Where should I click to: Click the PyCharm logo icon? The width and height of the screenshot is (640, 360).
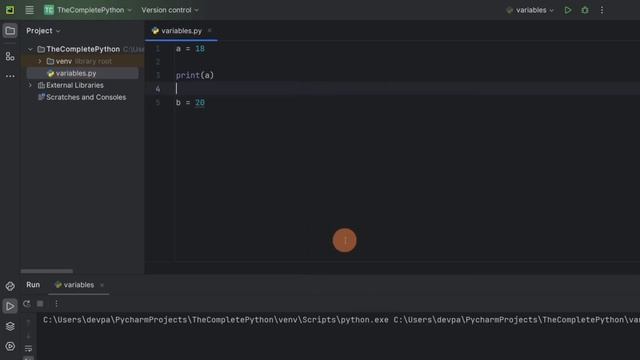(10, 10)
